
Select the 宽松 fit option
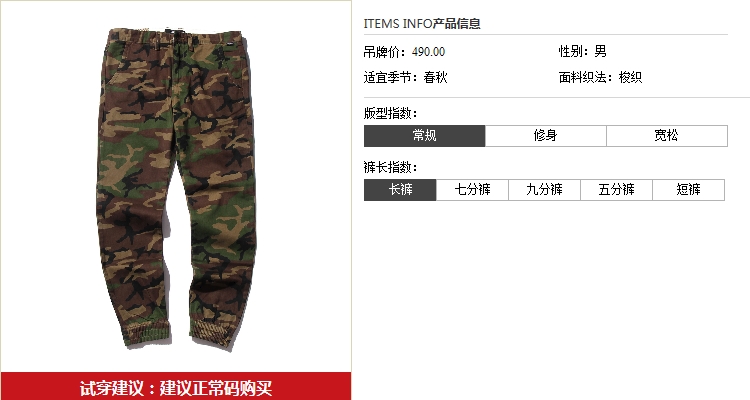tap(667, 136)
